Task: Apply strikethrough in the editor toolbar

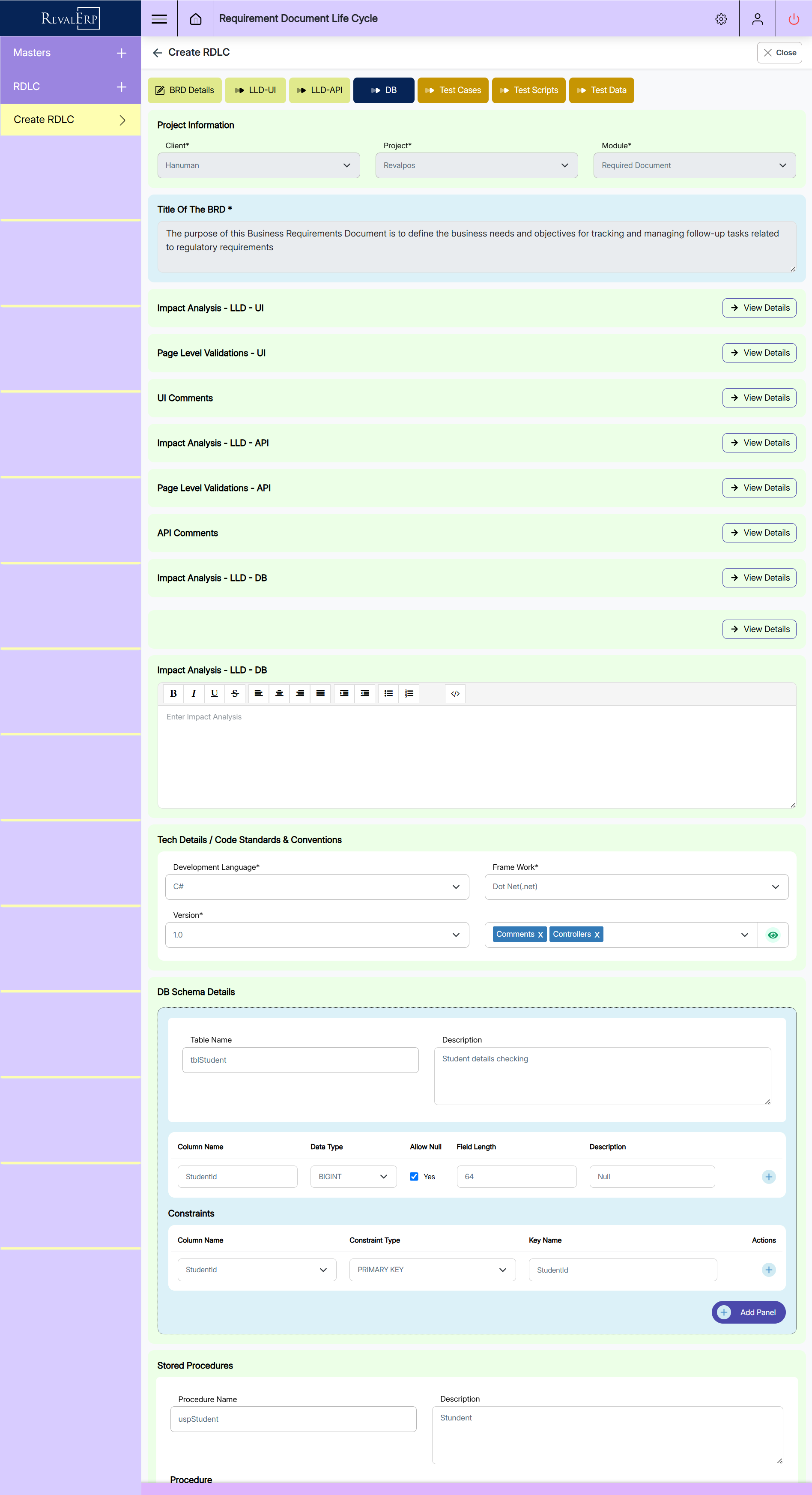Action: [235, 694]
